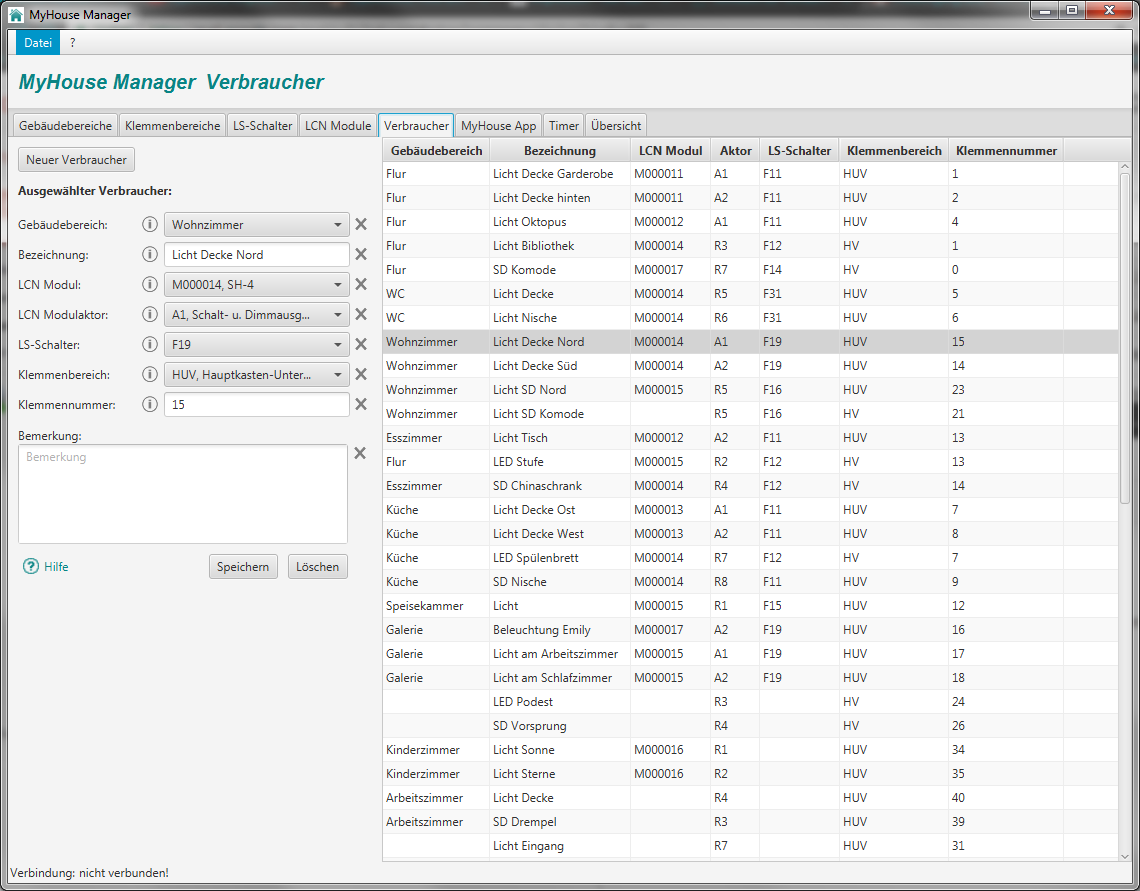Click info icon beside LCN Modul
Viewport: 1140px width, 891px height.
(150, 285)
